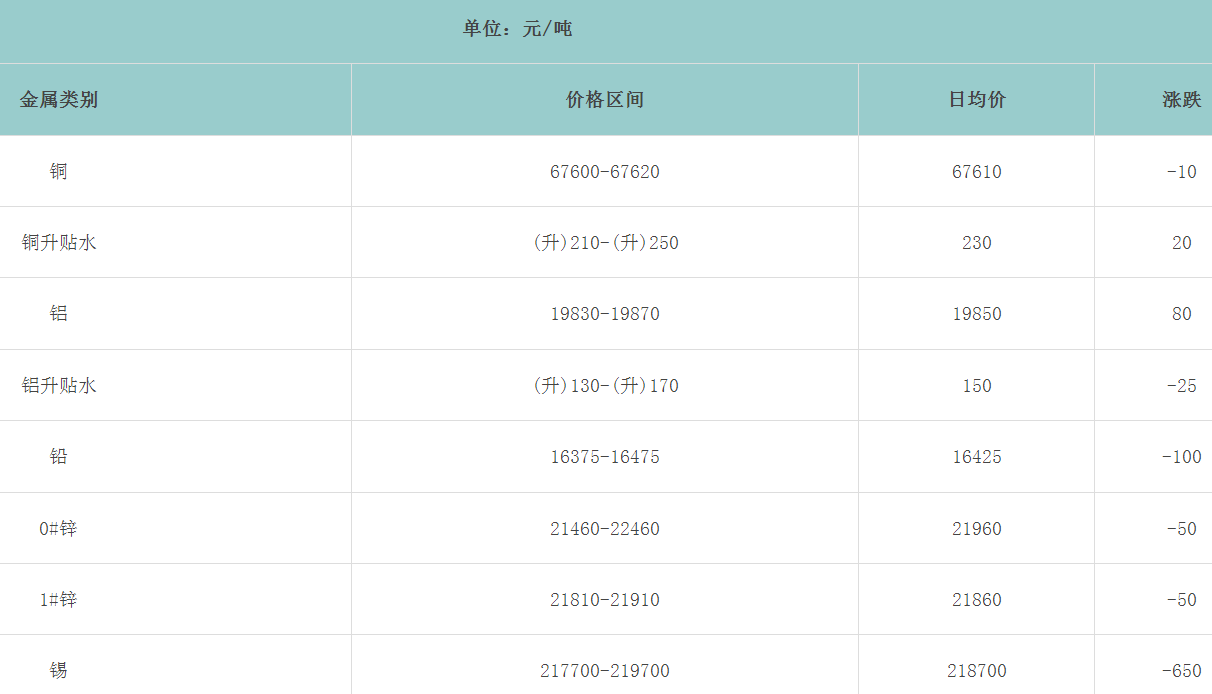Click the 金属类别 column header

point(59,100)
